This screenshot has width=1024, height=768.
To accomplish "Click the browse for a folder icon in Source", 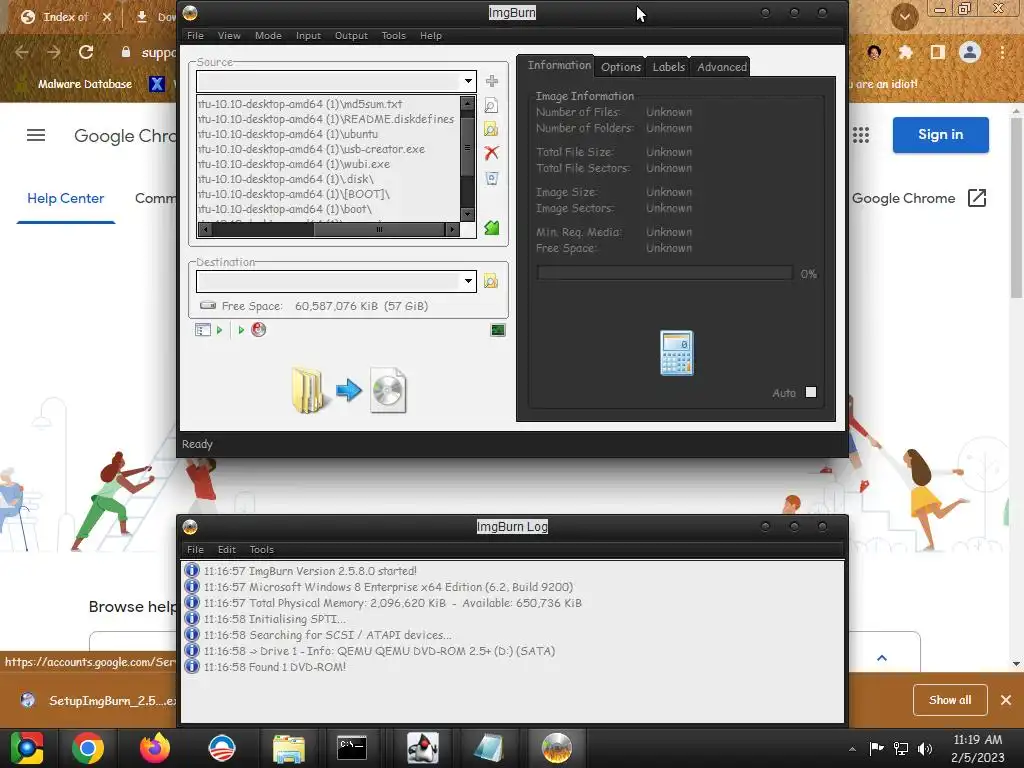I will tap(491, 129).
